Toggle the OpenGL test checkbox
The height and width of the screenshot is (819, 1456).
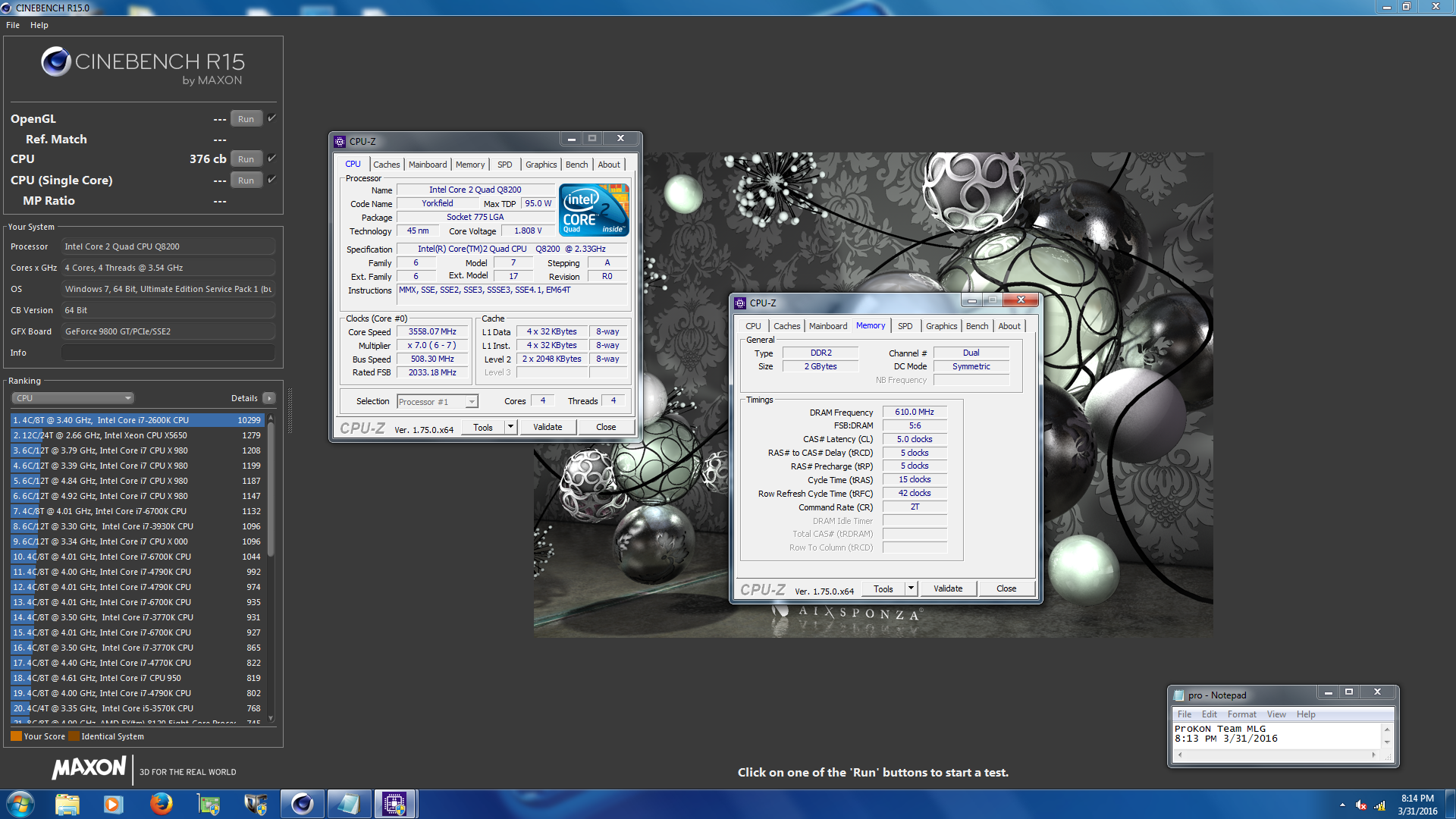pos(271,118)
